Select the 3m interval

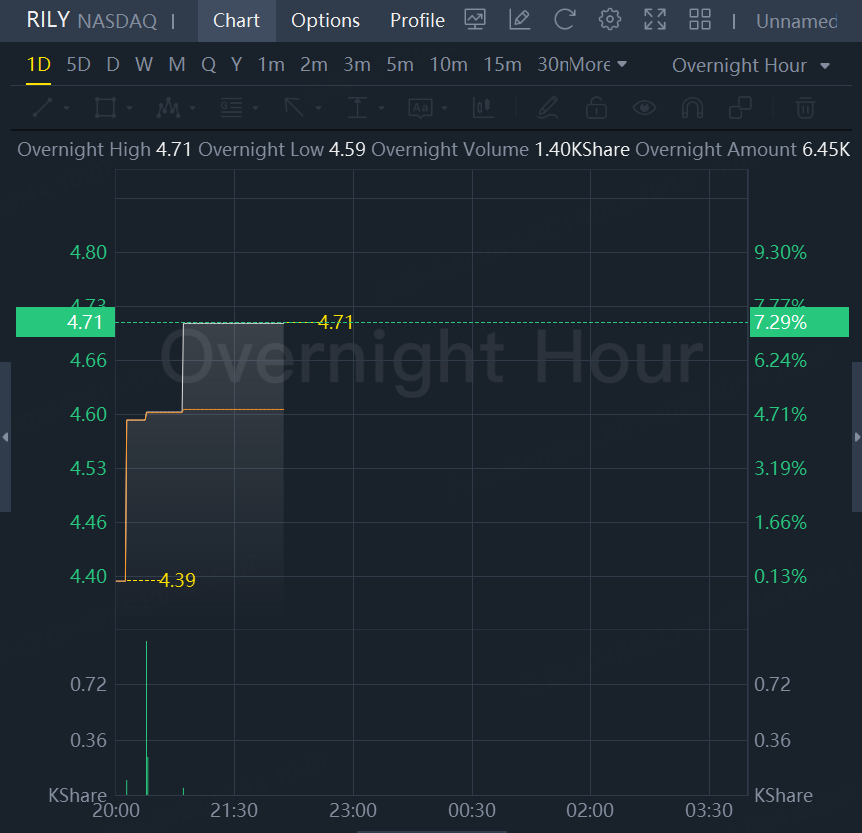tap(357, 65)
